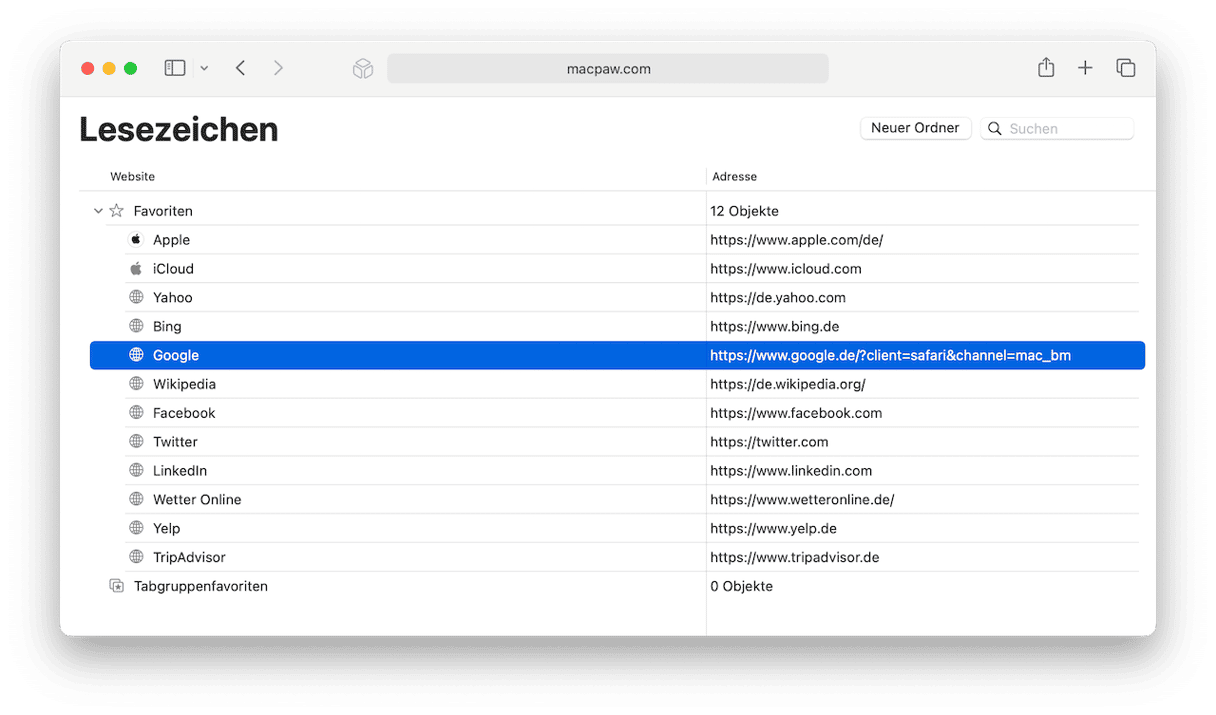Go back with the back arrow
Viewport: 1216px width, 715px height.
[240, 68]
